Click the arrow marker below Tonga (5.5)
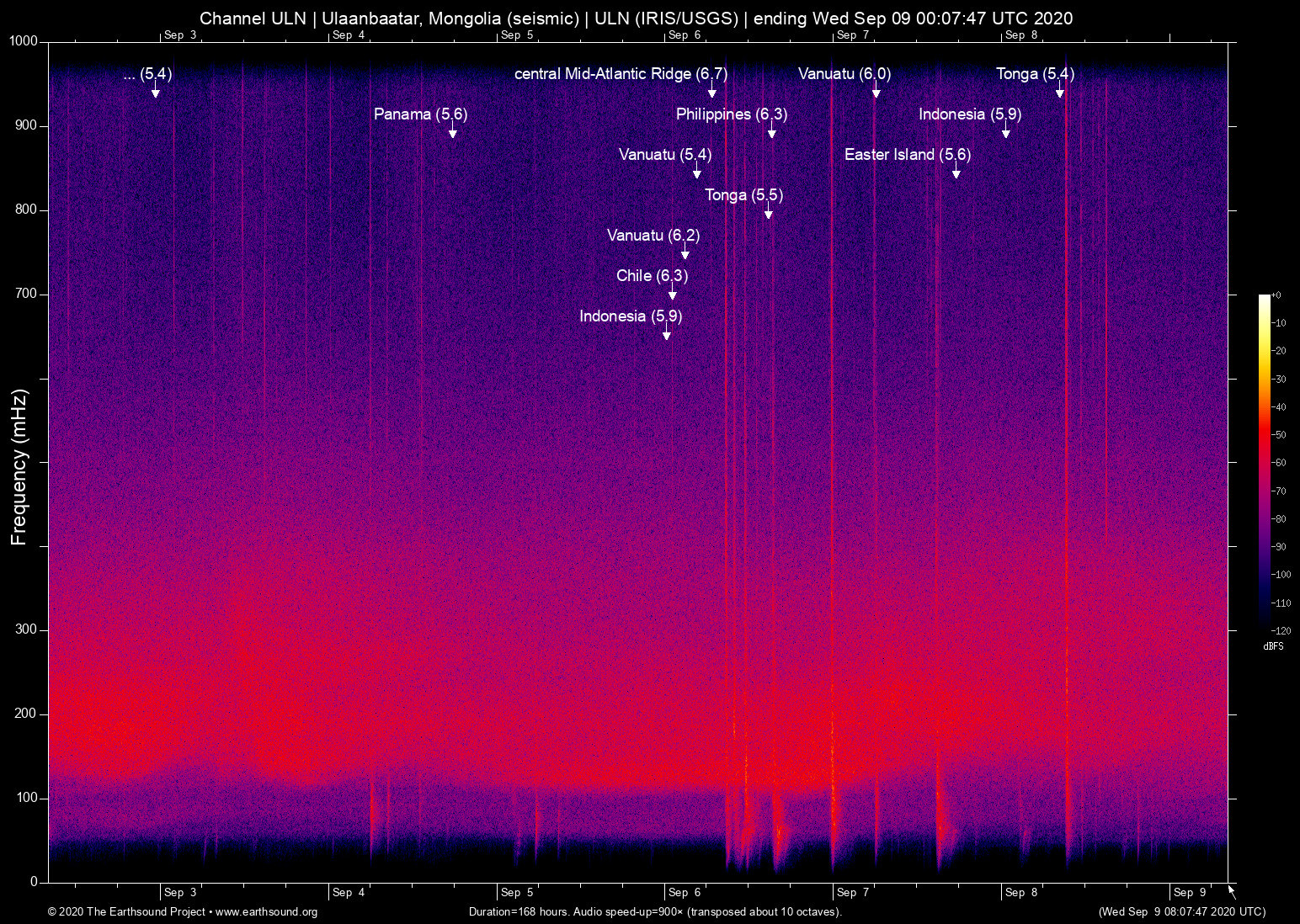The image size is (1300, 924). point(768,213)
